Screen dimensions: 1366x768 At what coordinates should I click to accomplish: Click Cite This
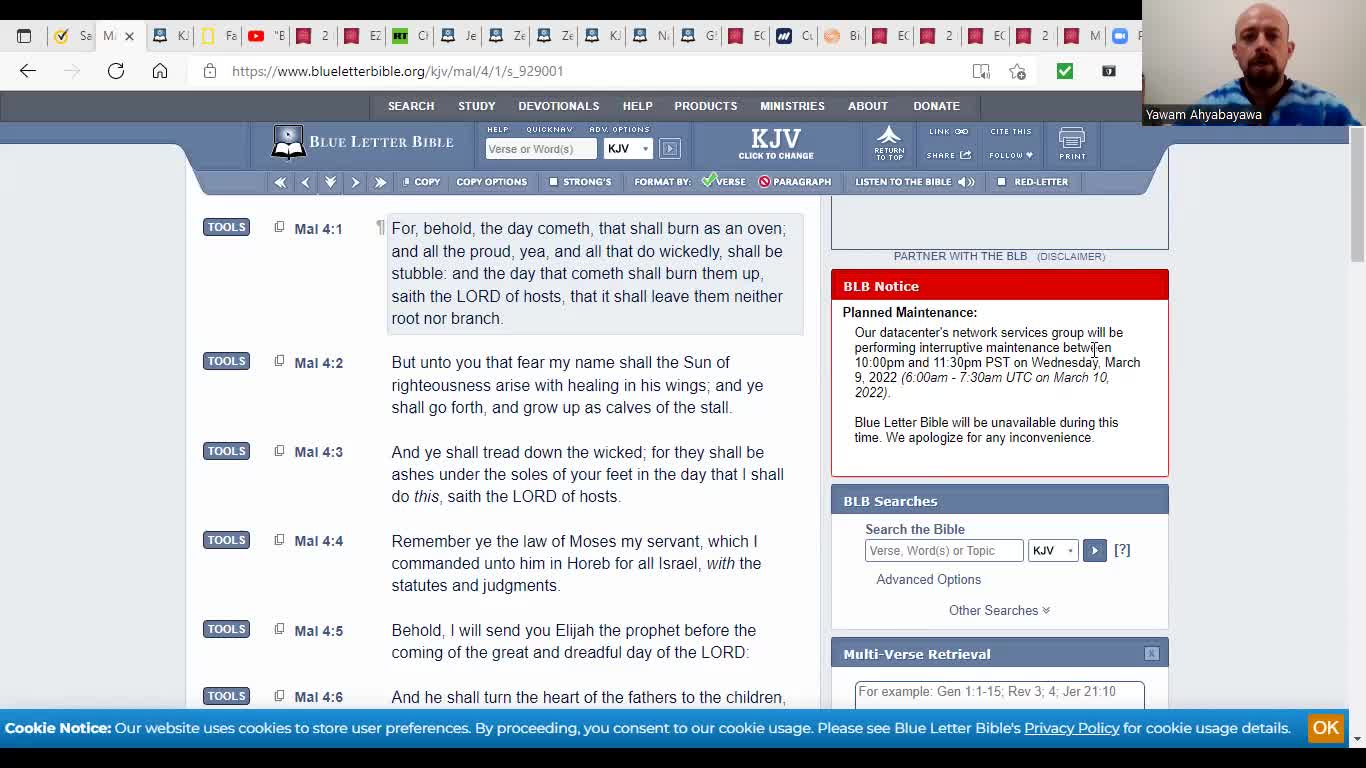(1011, 131)
